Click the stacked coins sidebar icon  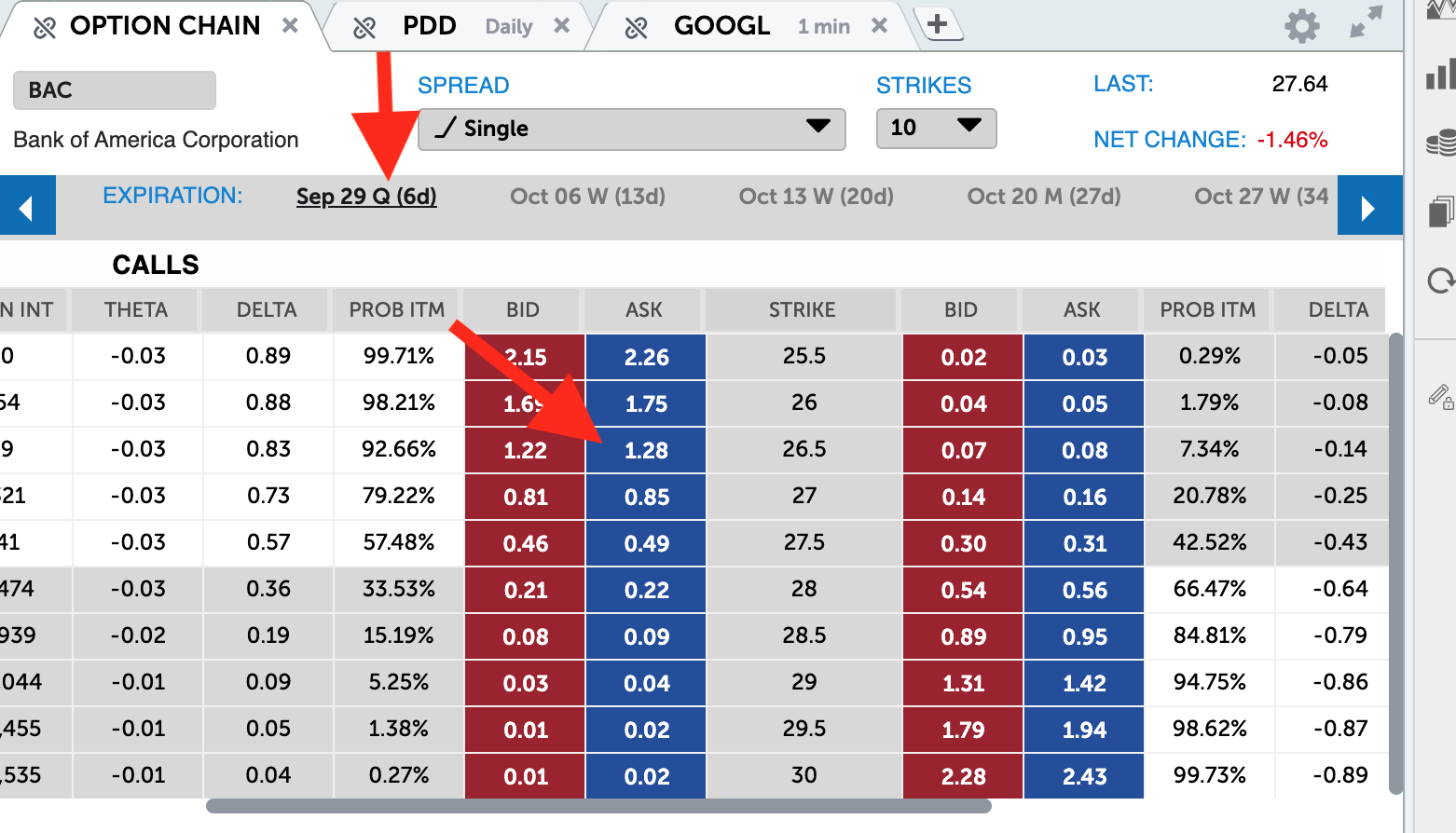(x=1441, y=143)
